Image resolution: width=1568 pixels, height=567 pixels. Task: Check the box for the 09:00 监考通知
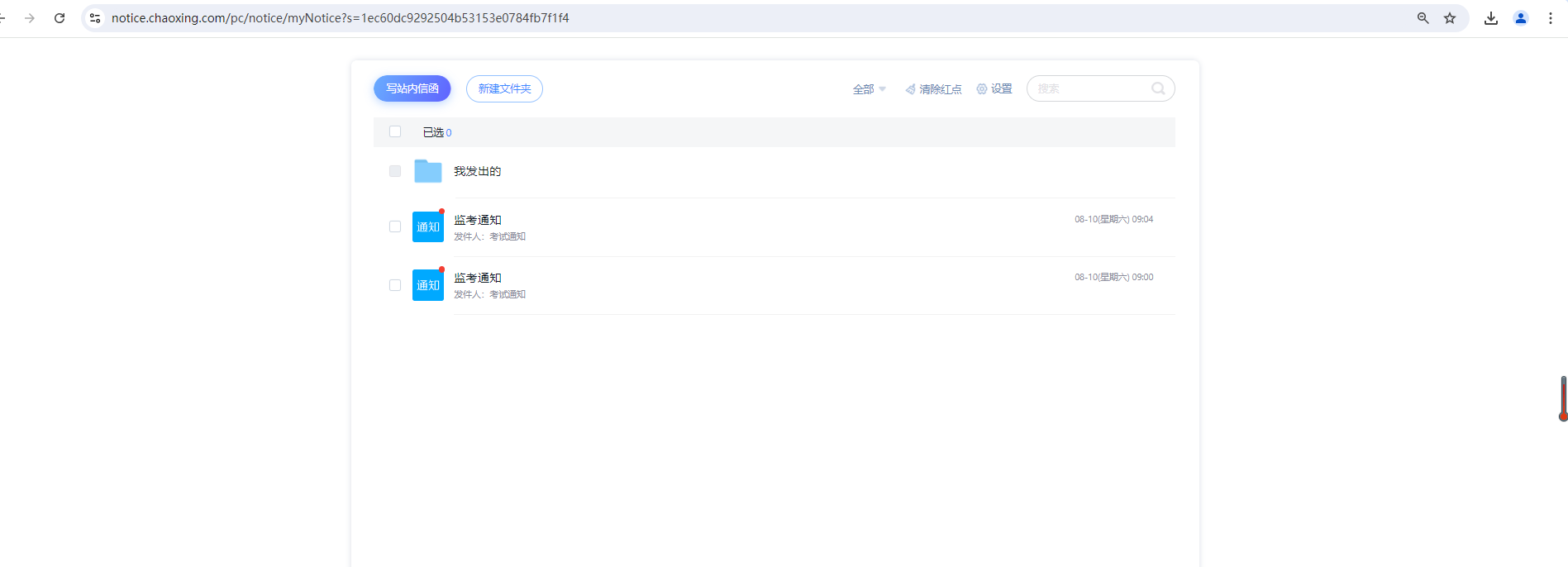point(395,285)
